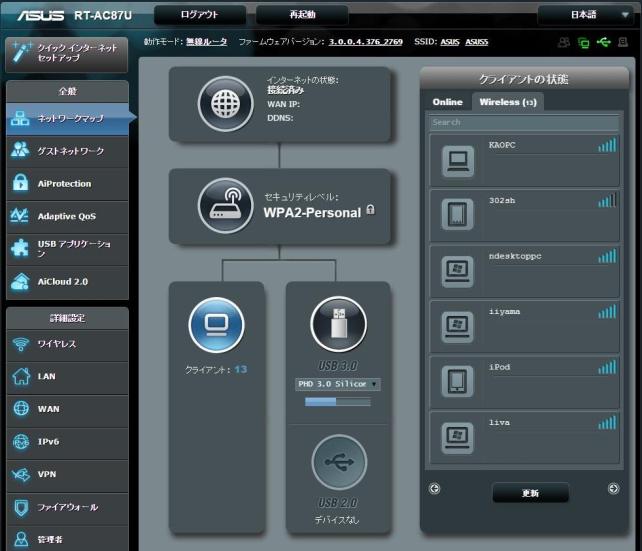Click the guest network status icon in header
The width and height of the screenshot is (642, 551).
pyautogui.click(x=564, y=42)
